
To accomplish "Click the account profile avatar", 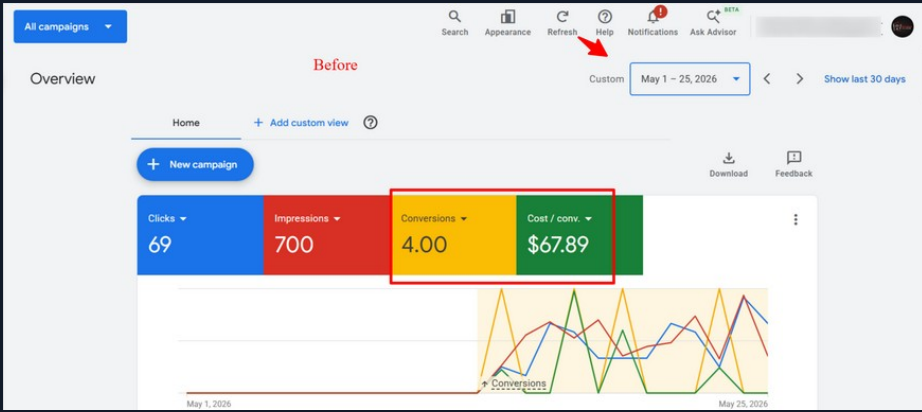I will point(902,27).
